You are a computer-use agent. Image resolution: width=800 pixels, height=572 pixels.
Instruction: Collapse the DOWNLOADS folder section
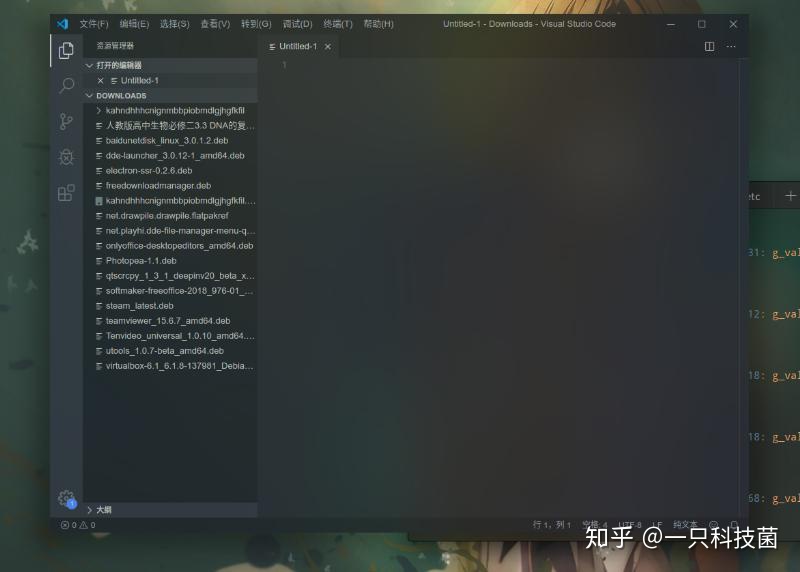click(170, 95)
